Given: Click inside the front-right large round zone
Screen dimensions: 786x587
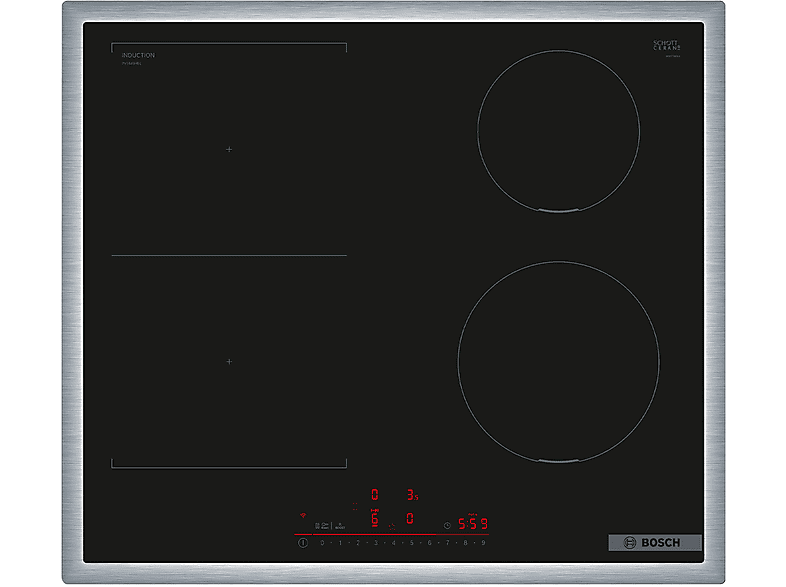Looking at the screenshot, I should click(558, 362).
